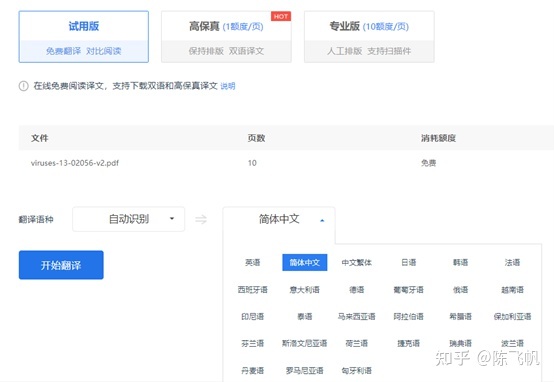This screenshot has height=382, width=554.
Task: Choose 丹麦语 in language list
Action: (253, 370)
